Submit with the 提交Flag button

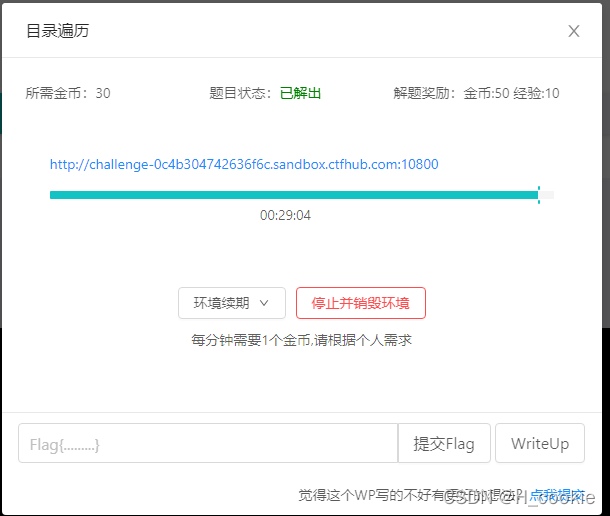[x=444, y=443]
